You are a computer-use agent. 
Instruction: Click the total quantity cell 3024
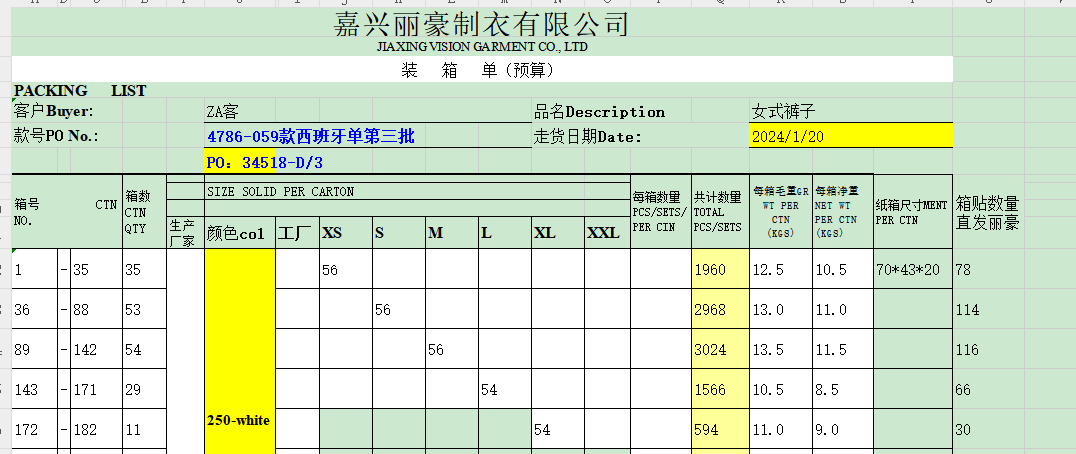tap(710, 350)
